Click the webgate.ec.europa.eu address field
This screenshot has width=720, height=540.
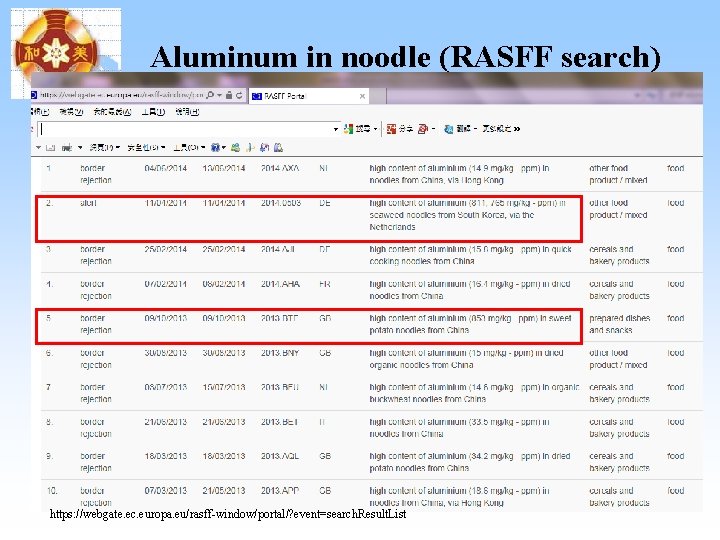pos(120,95)
